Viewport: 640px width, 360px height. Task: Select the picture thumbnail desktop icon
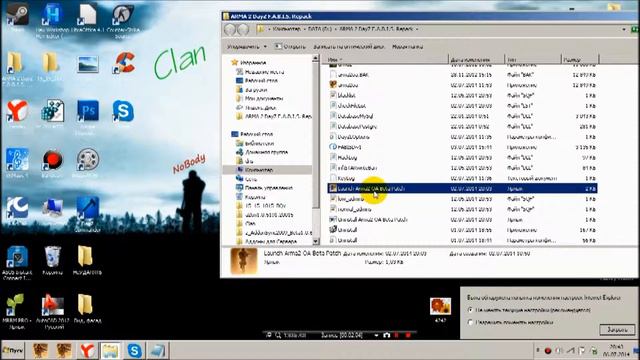pos(87,64)
